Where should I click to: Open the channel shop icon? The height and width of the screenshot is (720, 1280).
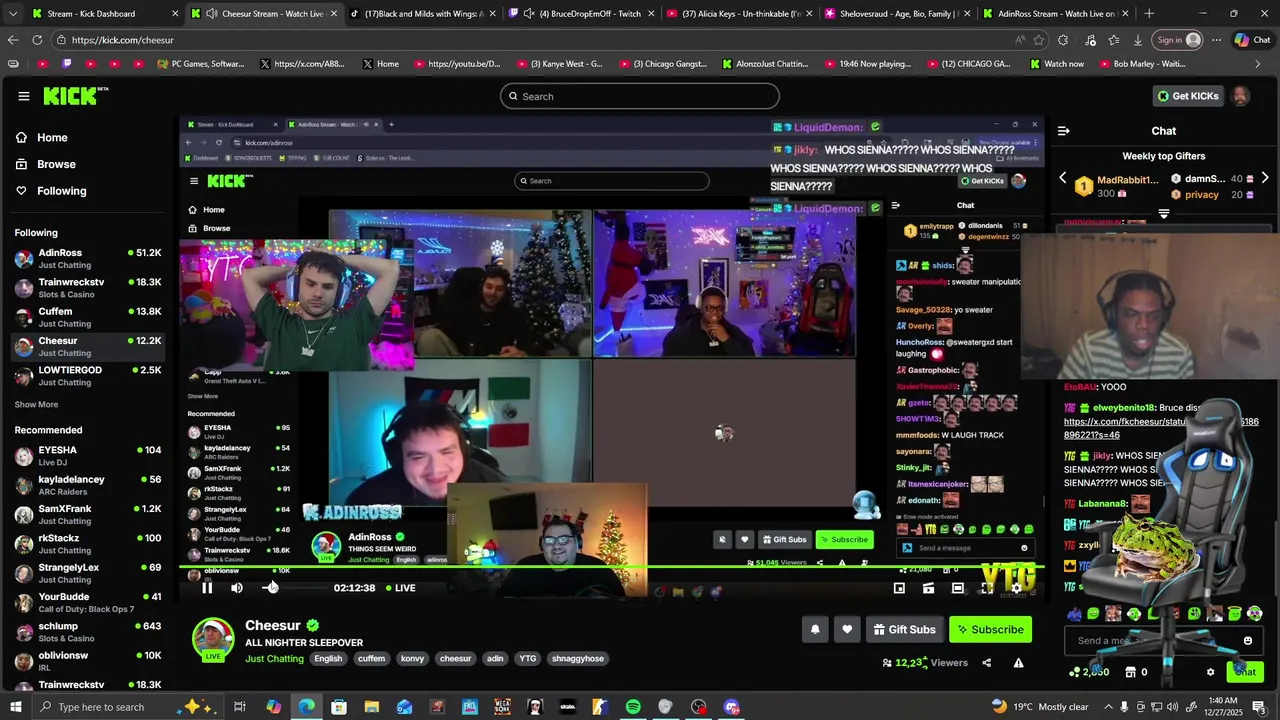(1130, 672)
